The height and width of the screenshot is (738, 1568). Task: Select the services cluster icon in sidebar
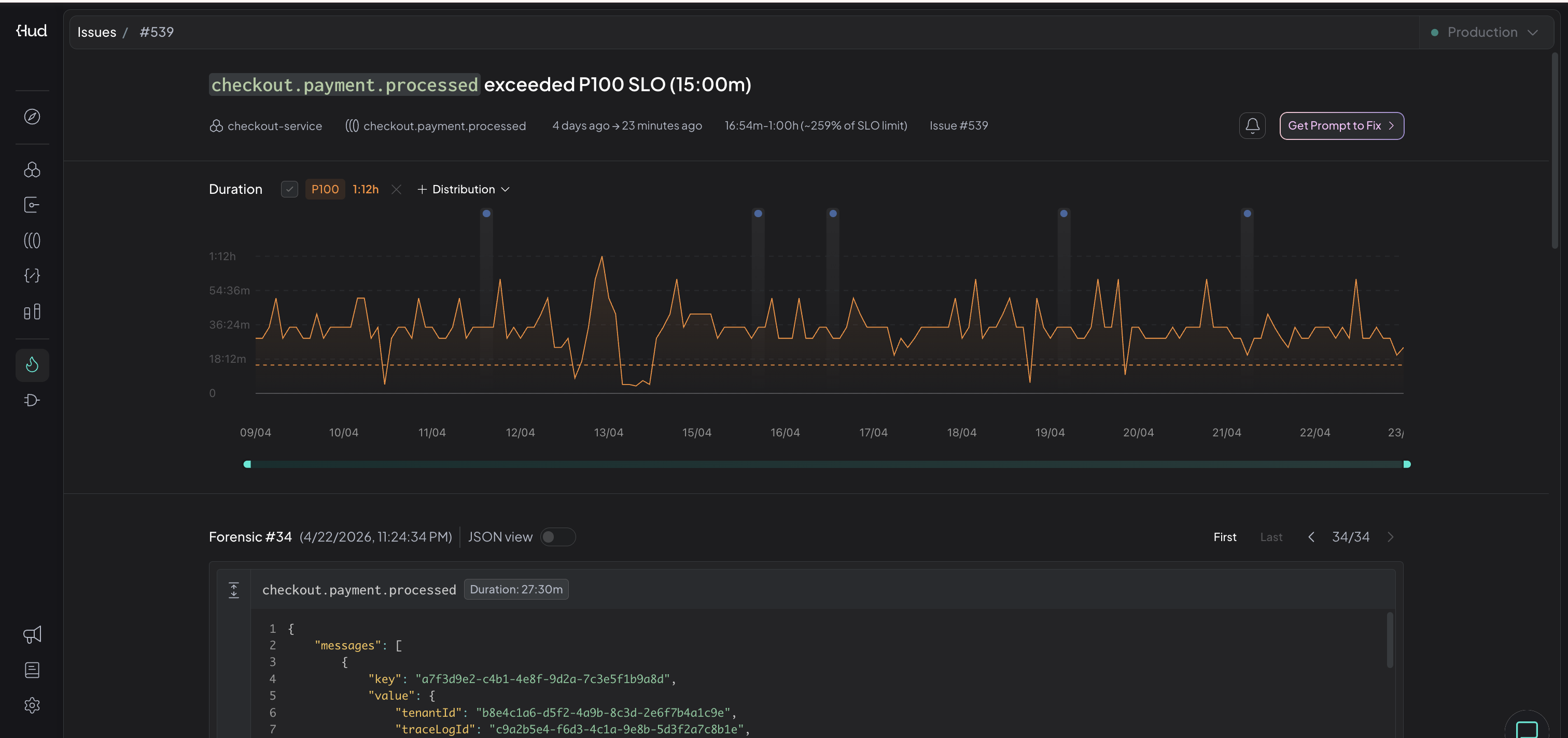[32, 171]
